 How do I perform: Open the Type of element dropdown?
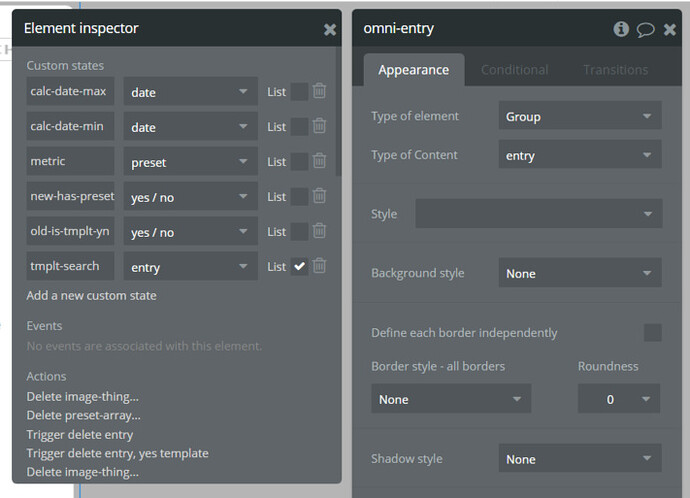pyautogui.click(x=579, y=116)
